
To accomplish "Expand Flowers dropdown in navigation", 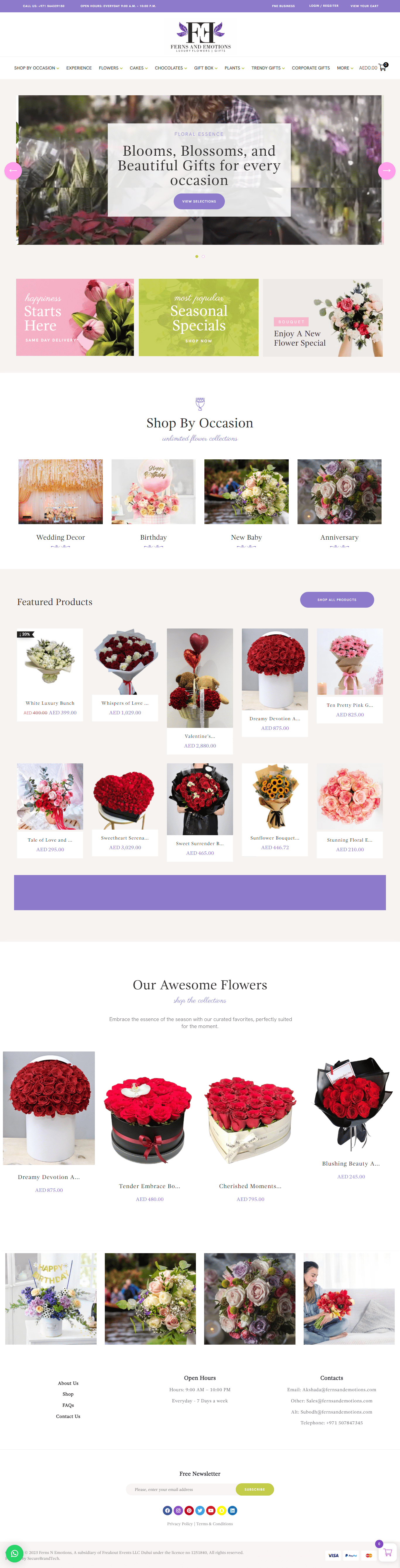I will (111, 68).
